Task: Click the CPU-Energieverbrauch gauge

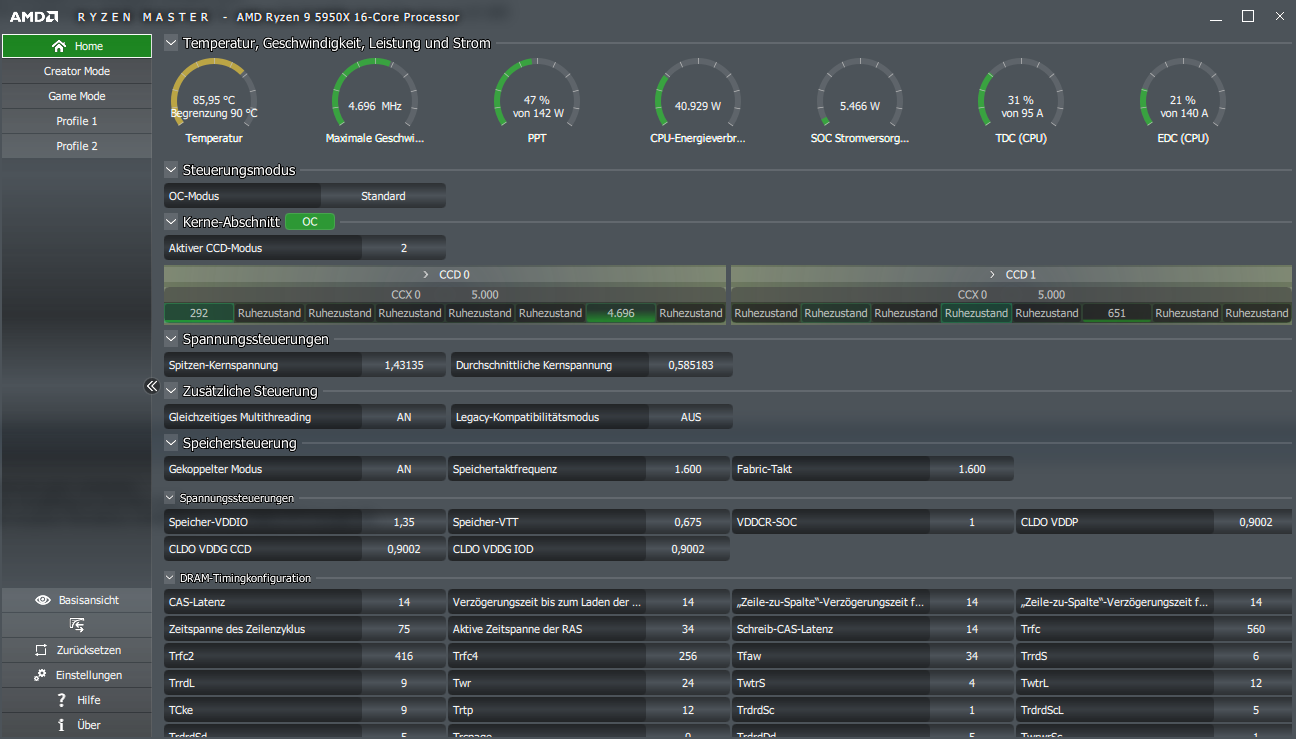Action: click(698, 101)
